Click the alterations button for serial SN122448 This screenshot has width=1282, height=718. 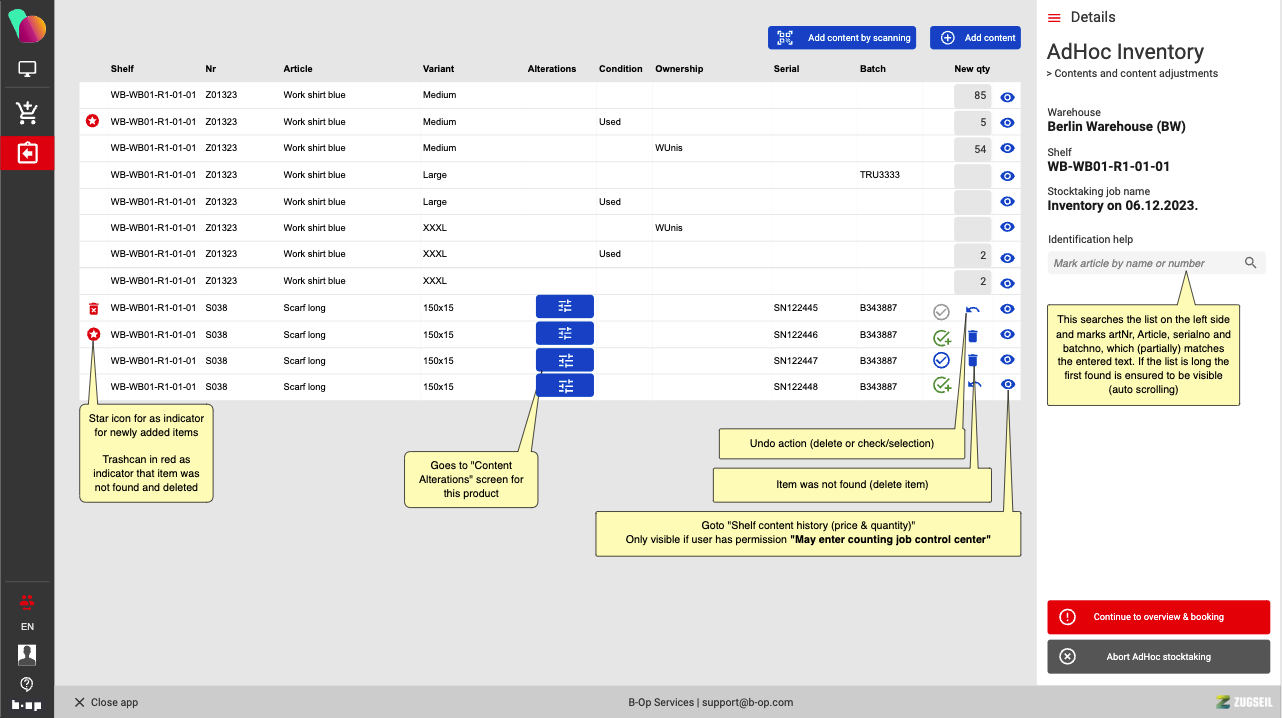pyautogui.click(x=565, y=386)
